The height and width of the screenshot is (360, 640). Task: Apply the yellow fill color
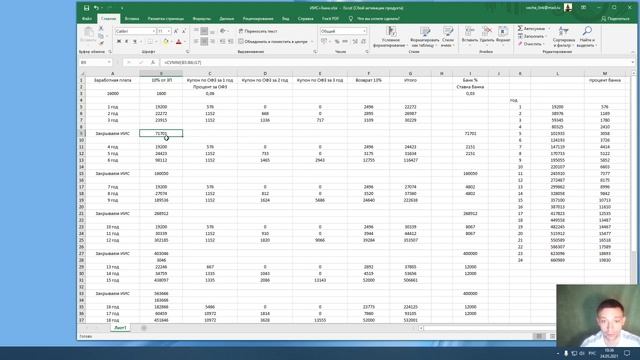(x=165, y=42)
